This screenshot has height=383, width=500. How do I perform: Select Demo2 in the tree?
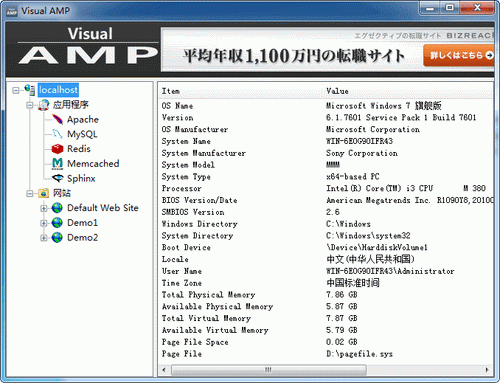[x=82, y=238]
